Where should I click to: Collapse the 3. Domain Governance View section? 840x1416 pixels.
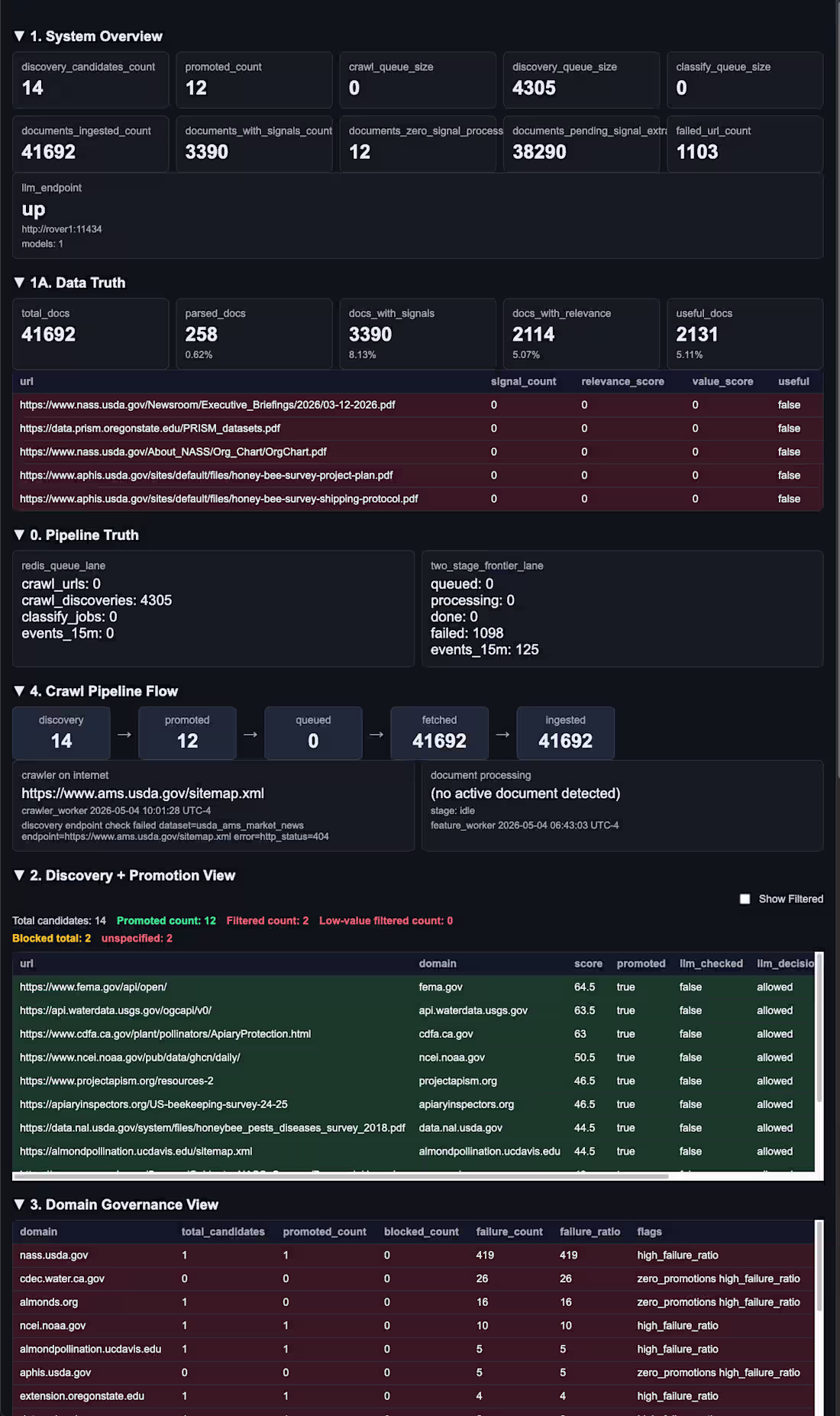116,1204
